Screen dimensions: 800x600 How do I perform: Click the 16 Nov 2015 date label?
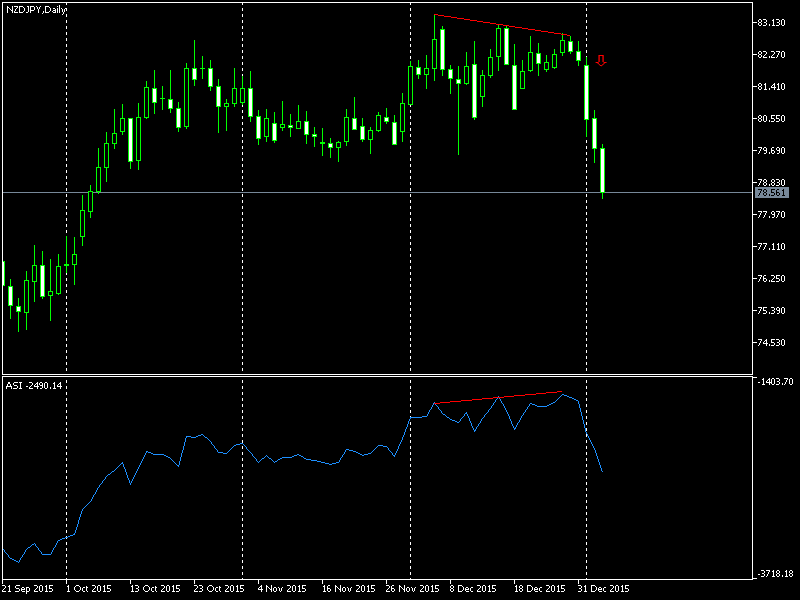click(347, 589)
